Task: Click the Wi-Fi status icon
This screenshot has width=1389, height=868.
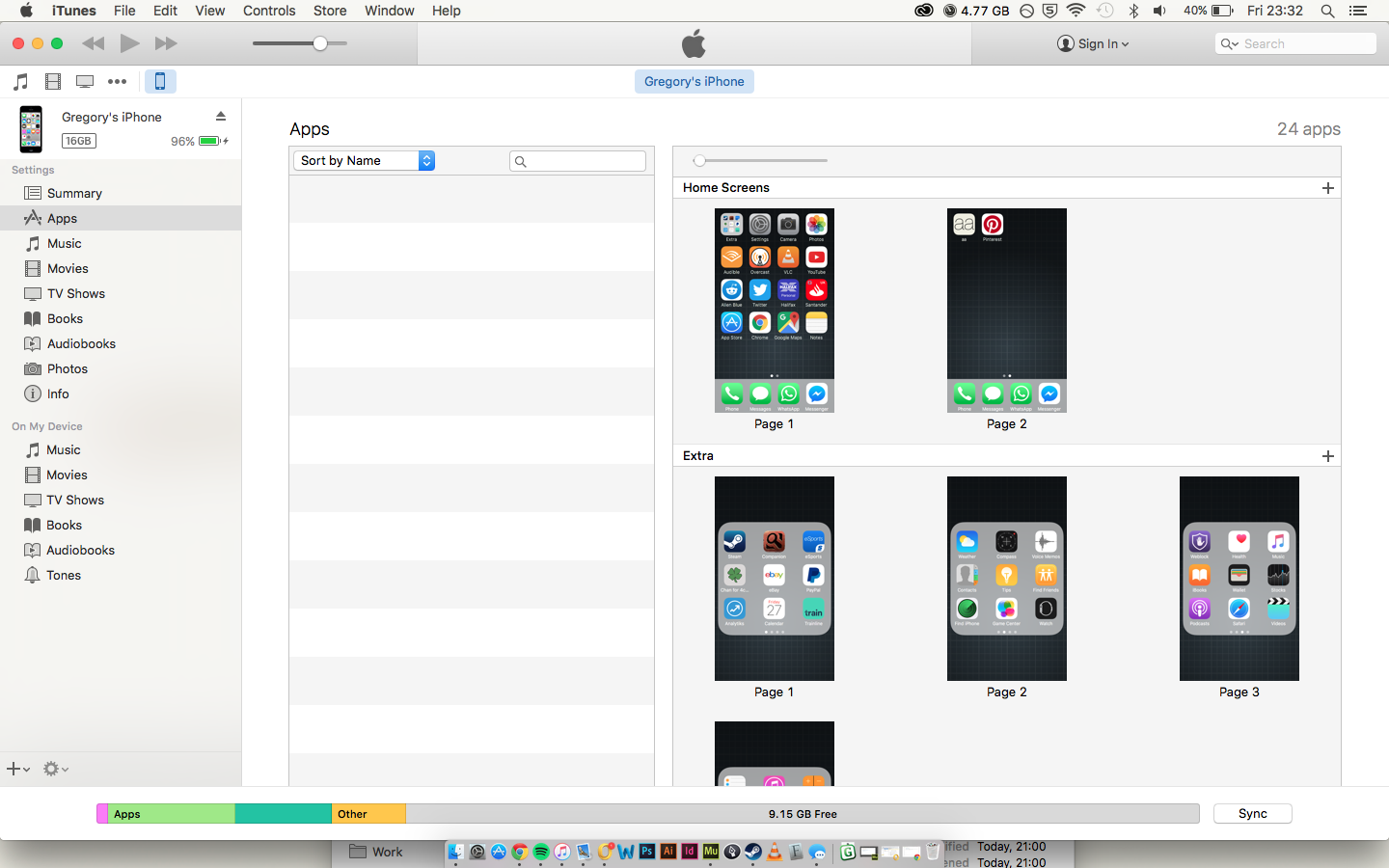Action: 1076,11
